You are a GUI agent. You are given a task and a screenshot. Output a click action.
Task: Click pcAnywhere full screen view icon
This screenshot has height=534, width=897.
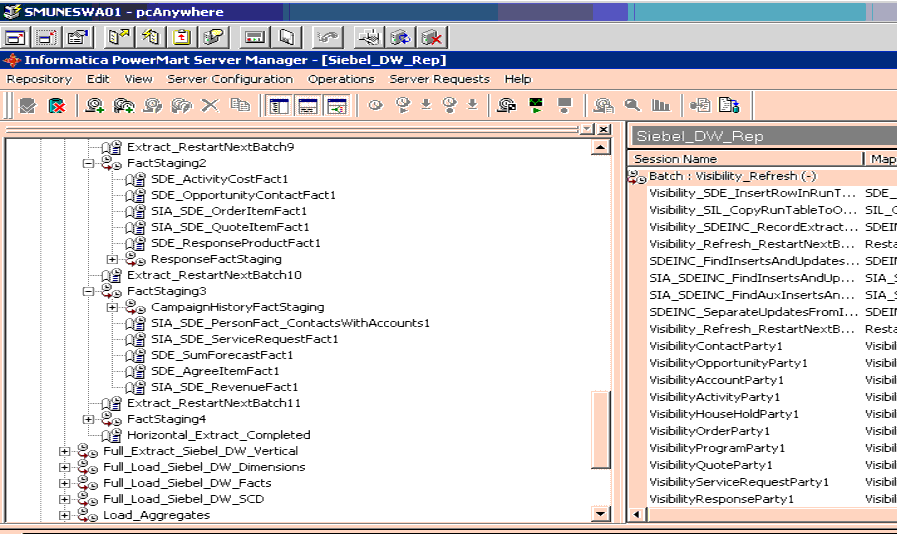pos(15,38)
